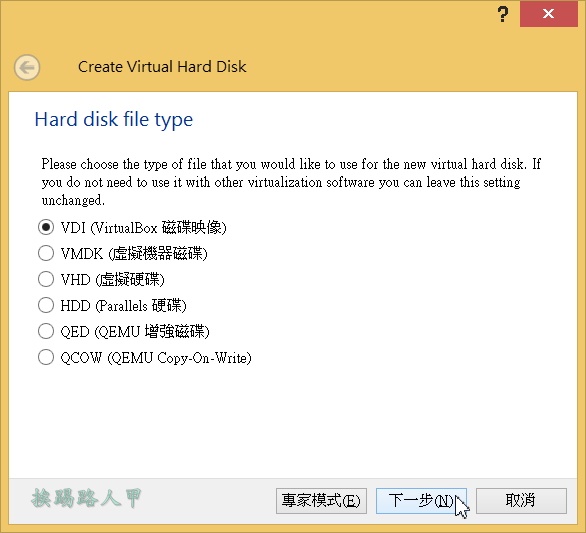Image resolution: width=586 pixels, height=533 pixels.
Task: Click the 'VMDK (虛擬機器磁碟)' label text
Action: coord(134,254)
